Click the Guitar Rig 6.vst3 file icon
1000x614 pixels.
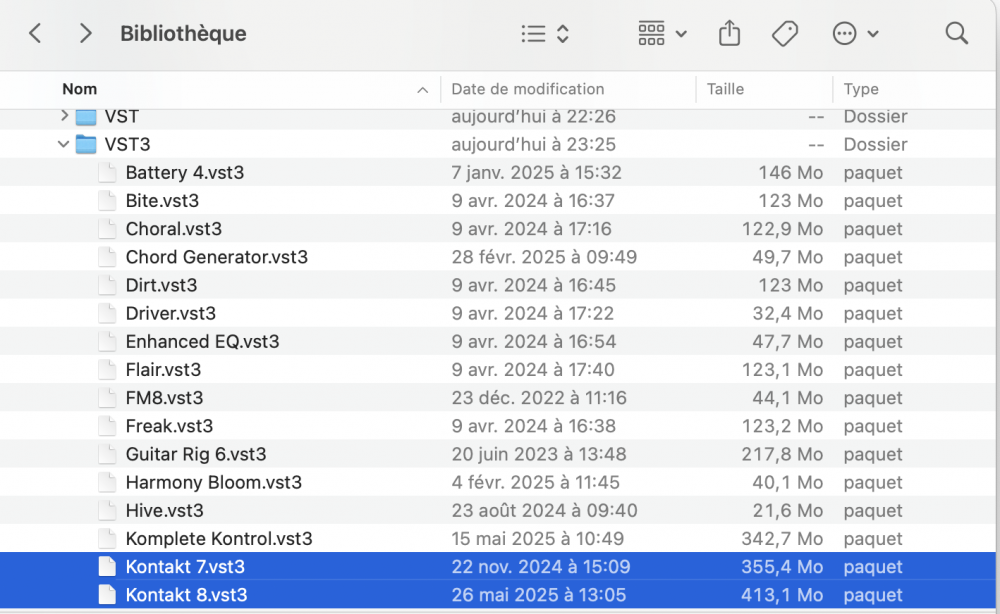point(107,454)
